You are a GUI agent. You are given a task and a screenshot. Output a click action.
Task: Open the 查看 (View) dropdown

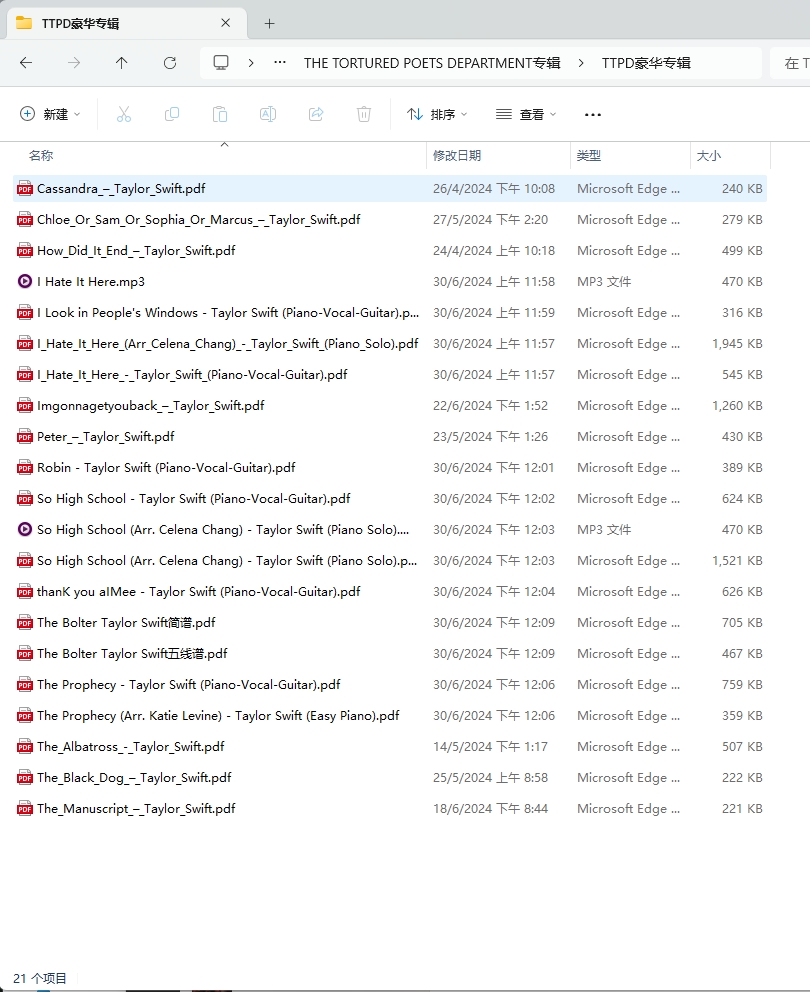tap(526, 115)
